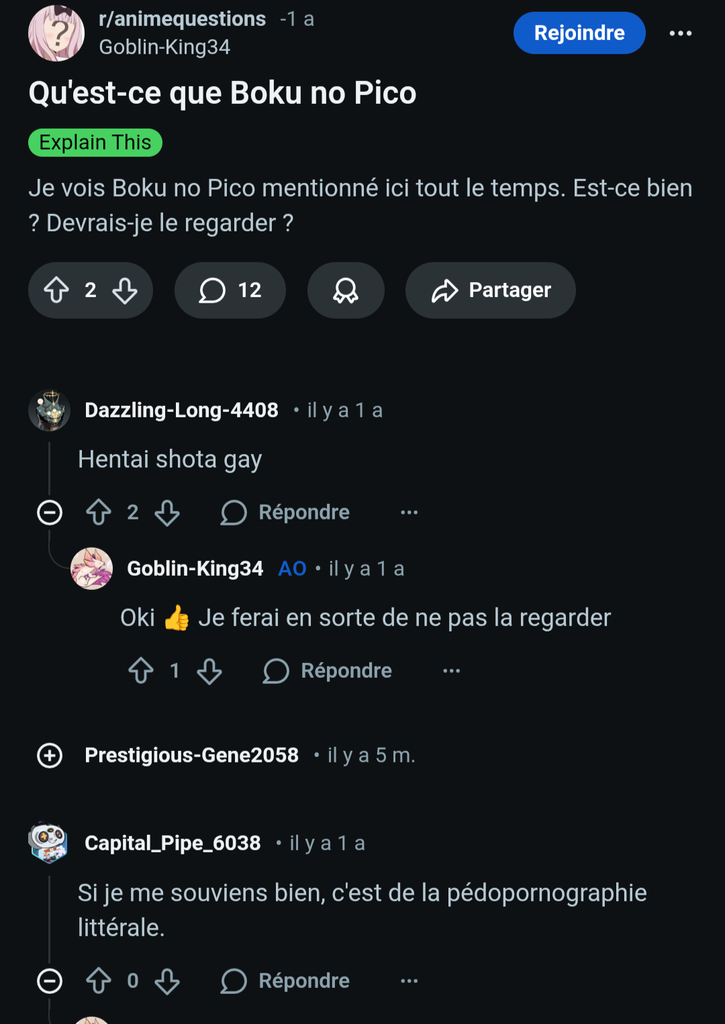Collapse the Dazzling-Long-4408 comment thread

click(49, 512)
